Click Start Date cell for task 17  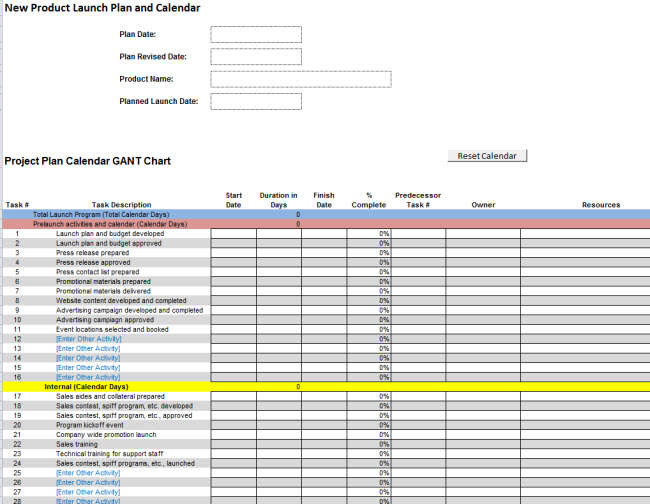tap(233, 396)
